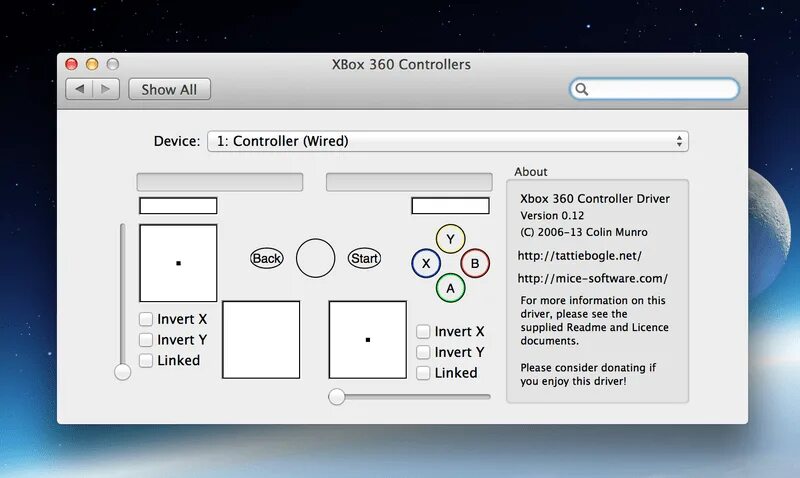Click the magnifying glass search icon
Image resolution: width=800 pixels, height=478 pixels.
(x=582, y=89)
